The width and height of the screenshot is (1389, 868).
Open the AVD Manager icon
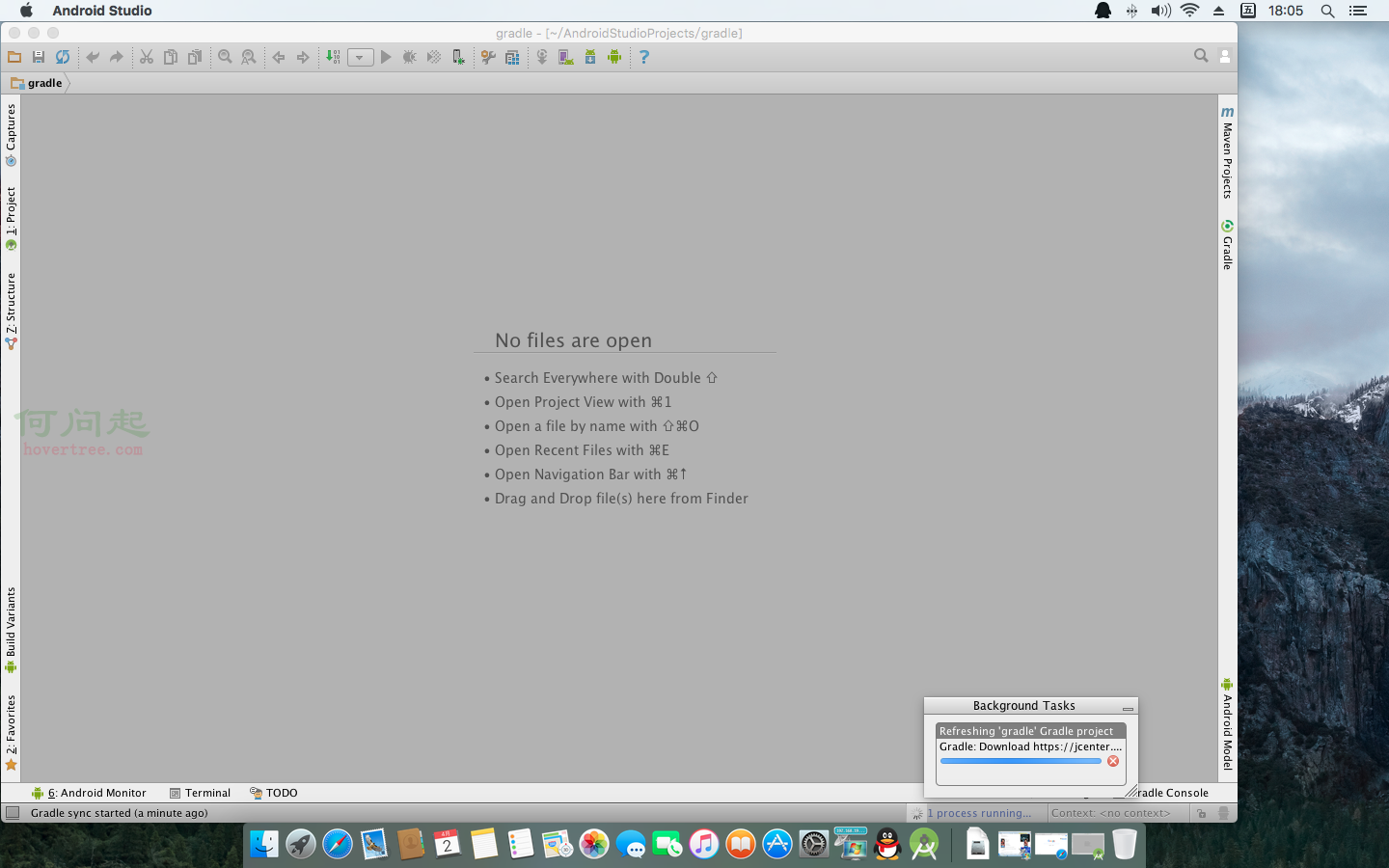pos(566,57)
